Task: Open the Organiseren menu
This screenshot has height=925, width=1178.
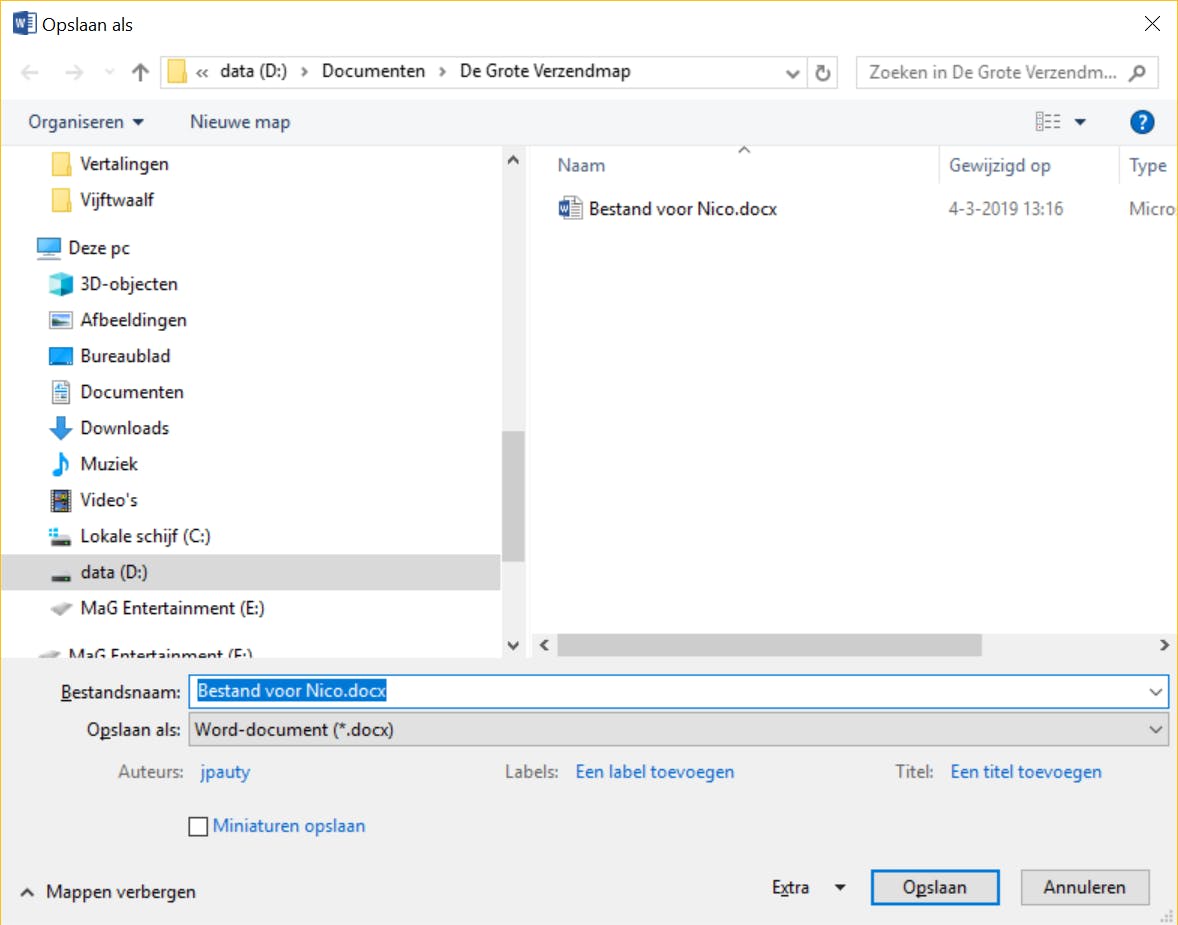Action: click(x=86, y=122)
